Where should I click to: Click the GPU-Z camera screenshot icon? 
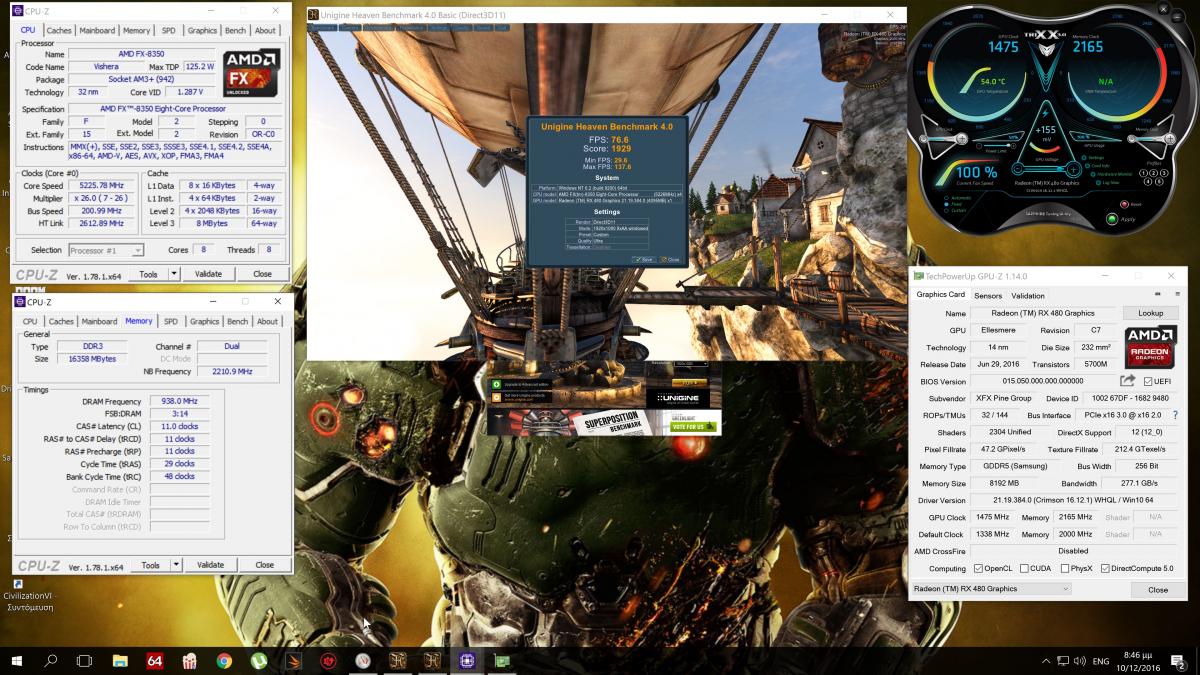point(1160,295)
